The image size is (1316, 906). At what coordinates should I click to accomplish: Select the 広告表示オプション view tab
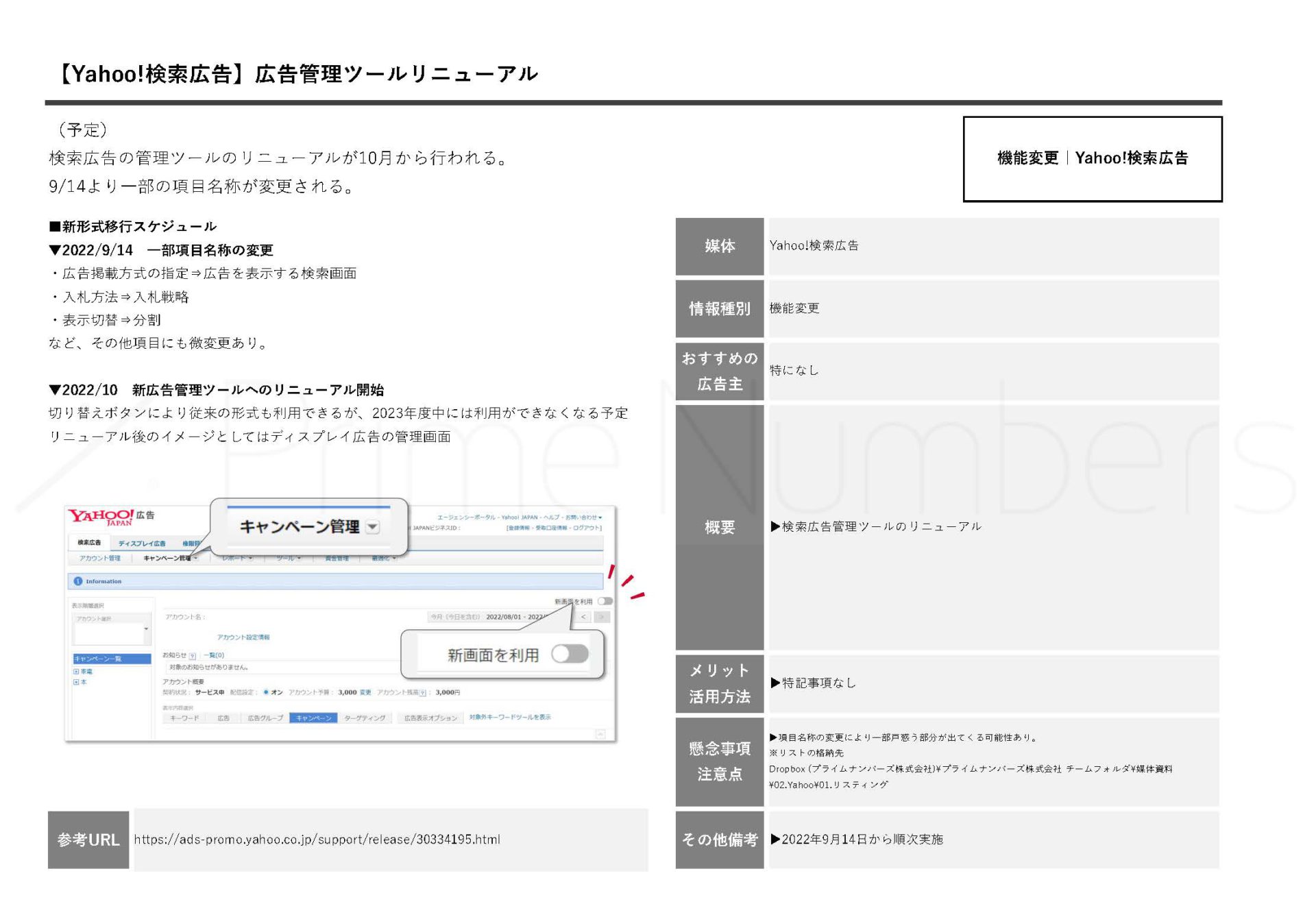tap(430, 718)
